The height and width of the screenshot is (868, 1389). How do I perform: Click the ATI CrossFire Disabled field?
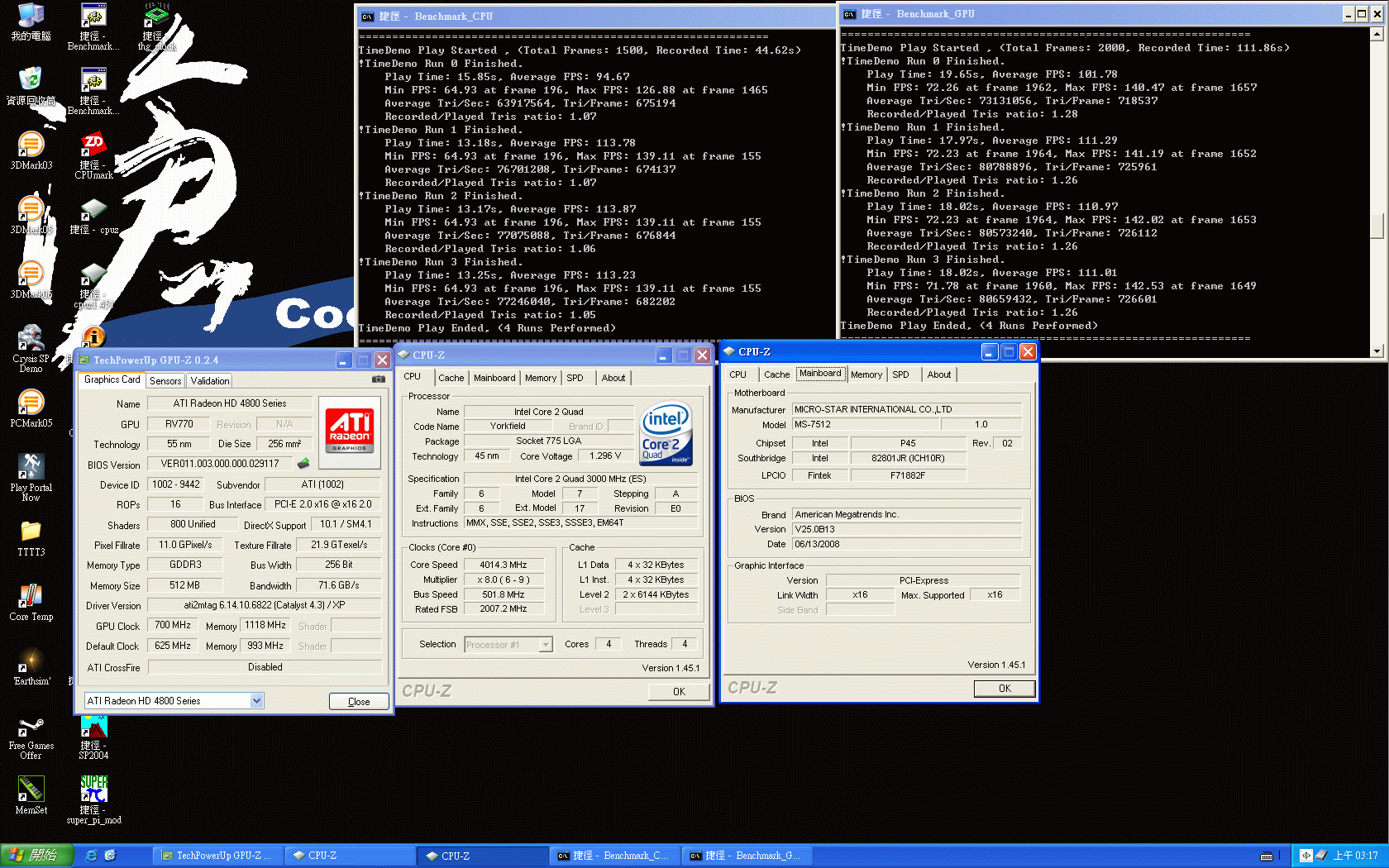[x=265, y=666]
